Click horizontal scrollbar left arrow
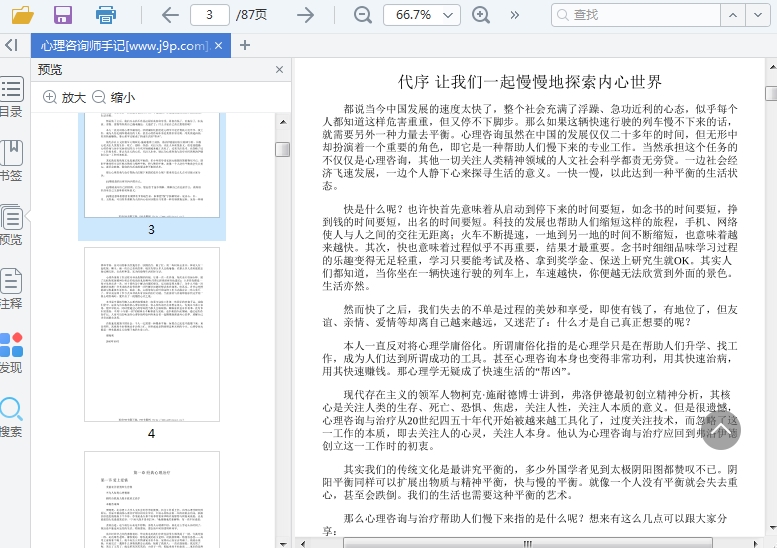The width and height of the screenshot is (777, 548). (x=303, y=543)
